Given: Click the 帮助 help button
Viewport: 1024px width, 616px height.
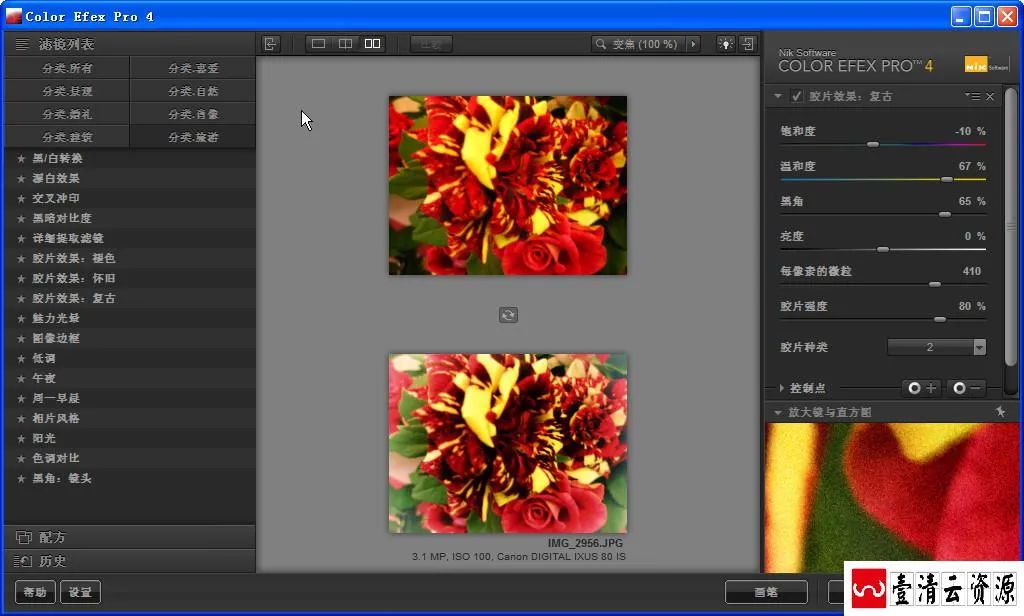Looking at the screenshot, I should pyautogui.click(x=35, y=592).
